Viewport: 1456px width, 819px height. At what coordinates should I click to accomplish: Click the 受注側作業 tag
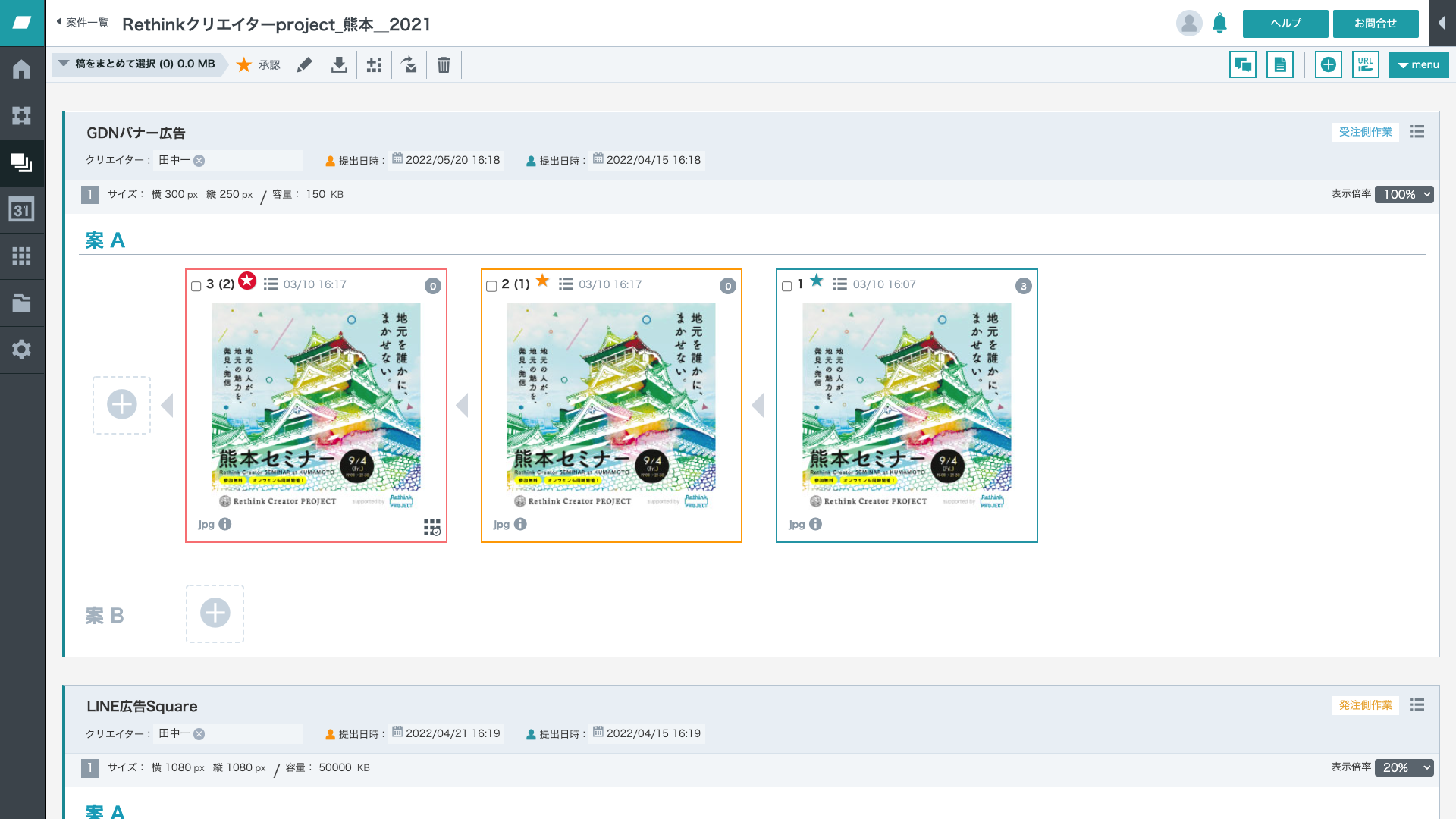tap(1365, 132)
